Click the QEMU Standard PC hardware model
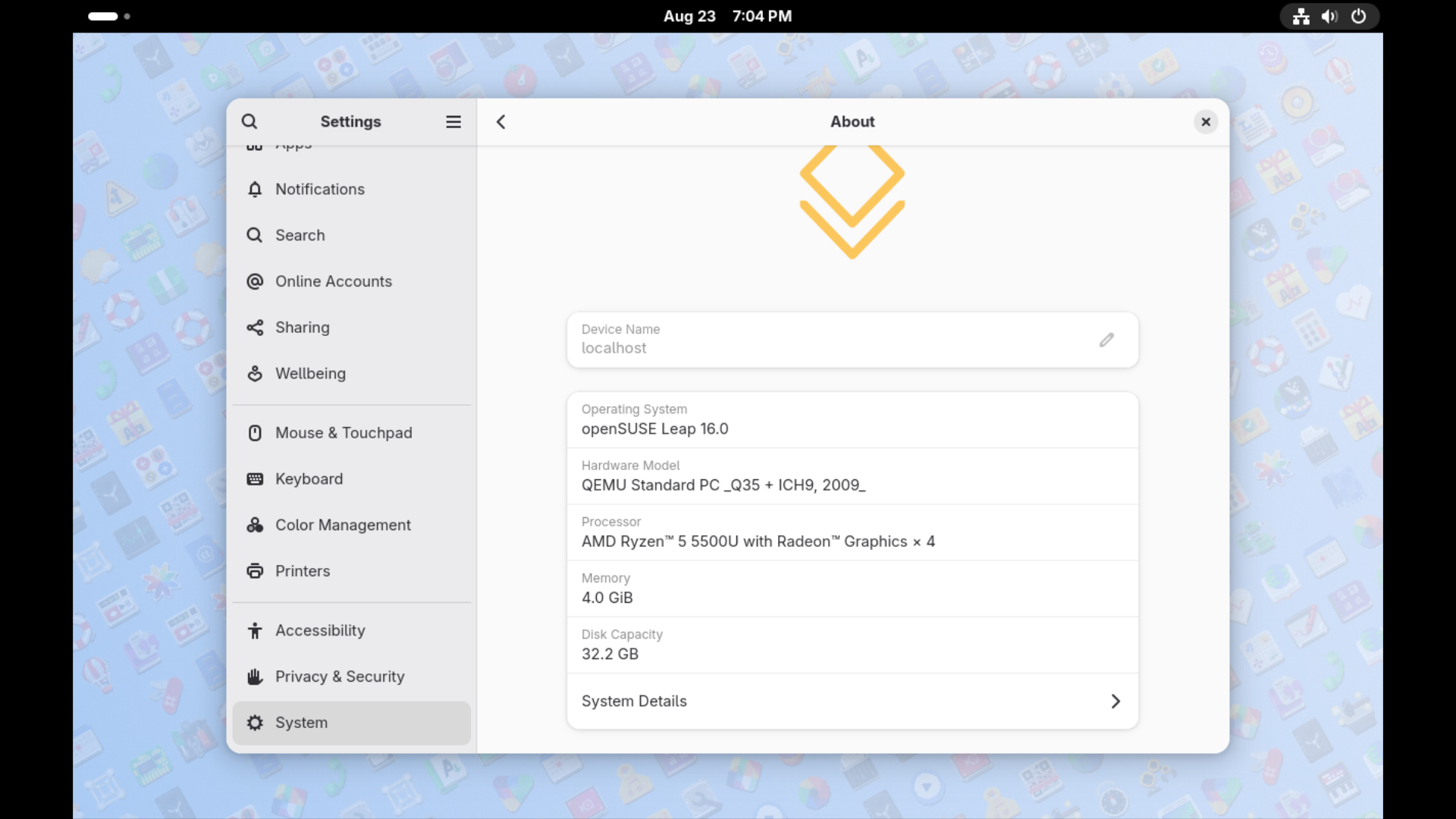 pyautogui.click(x=723, y=485)
